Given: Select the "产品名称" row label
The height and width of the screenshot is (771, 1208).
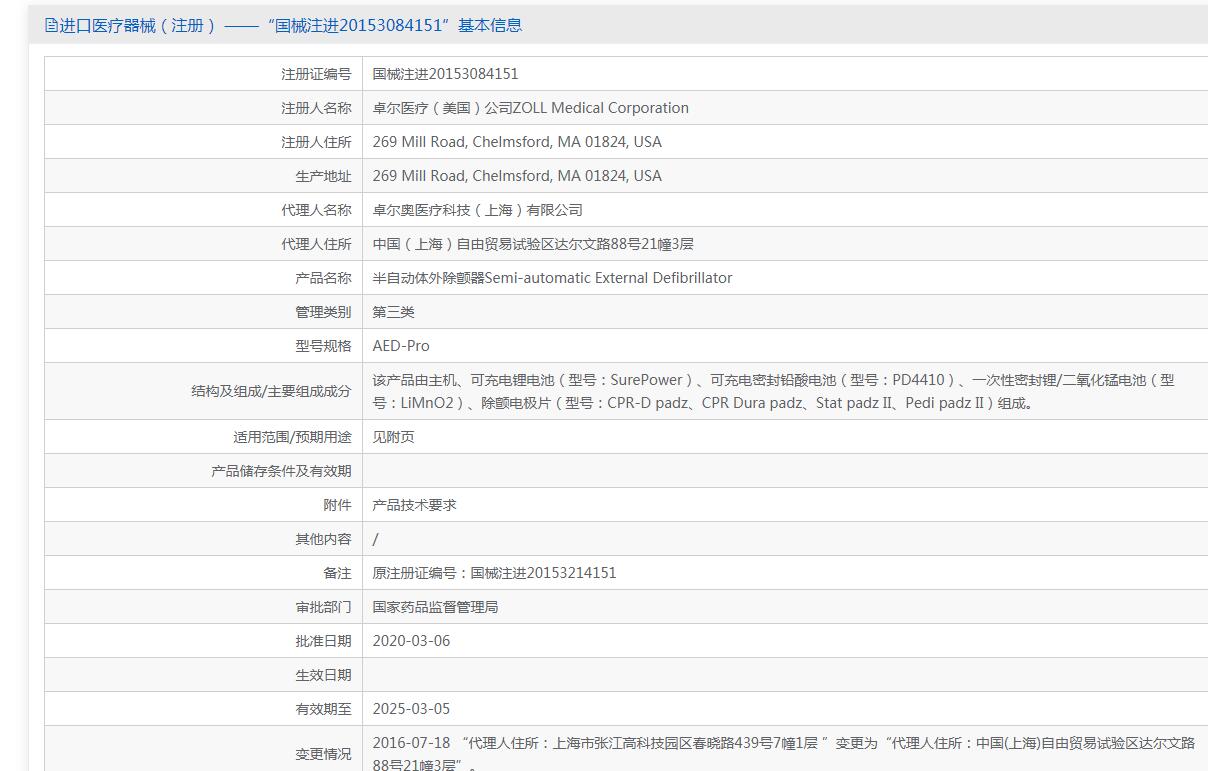Looking at the screenshot, I should [x=323, y=278].
